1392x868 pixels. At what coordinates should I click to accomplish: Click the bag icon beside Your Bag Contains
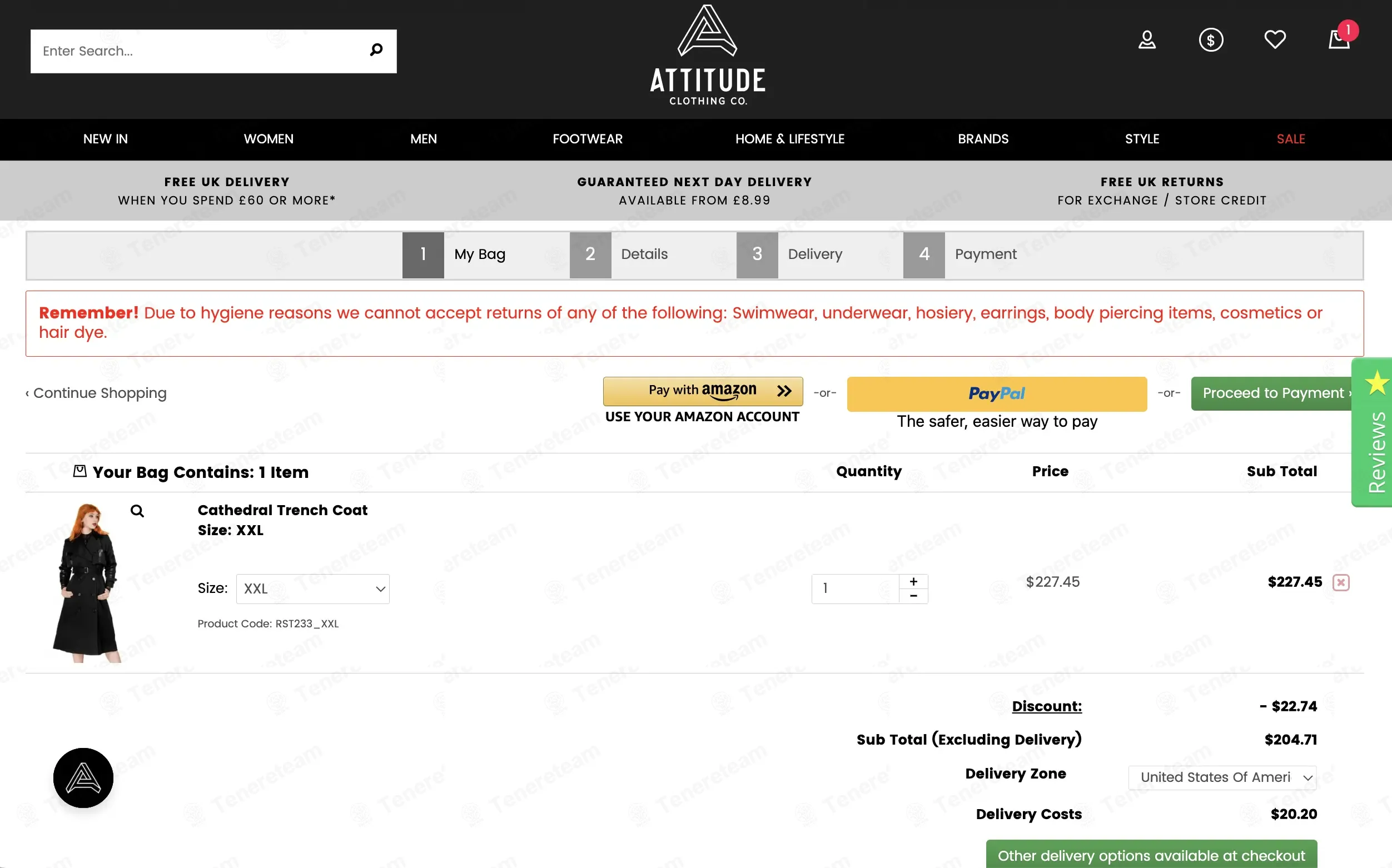click(x=80, y=471)
